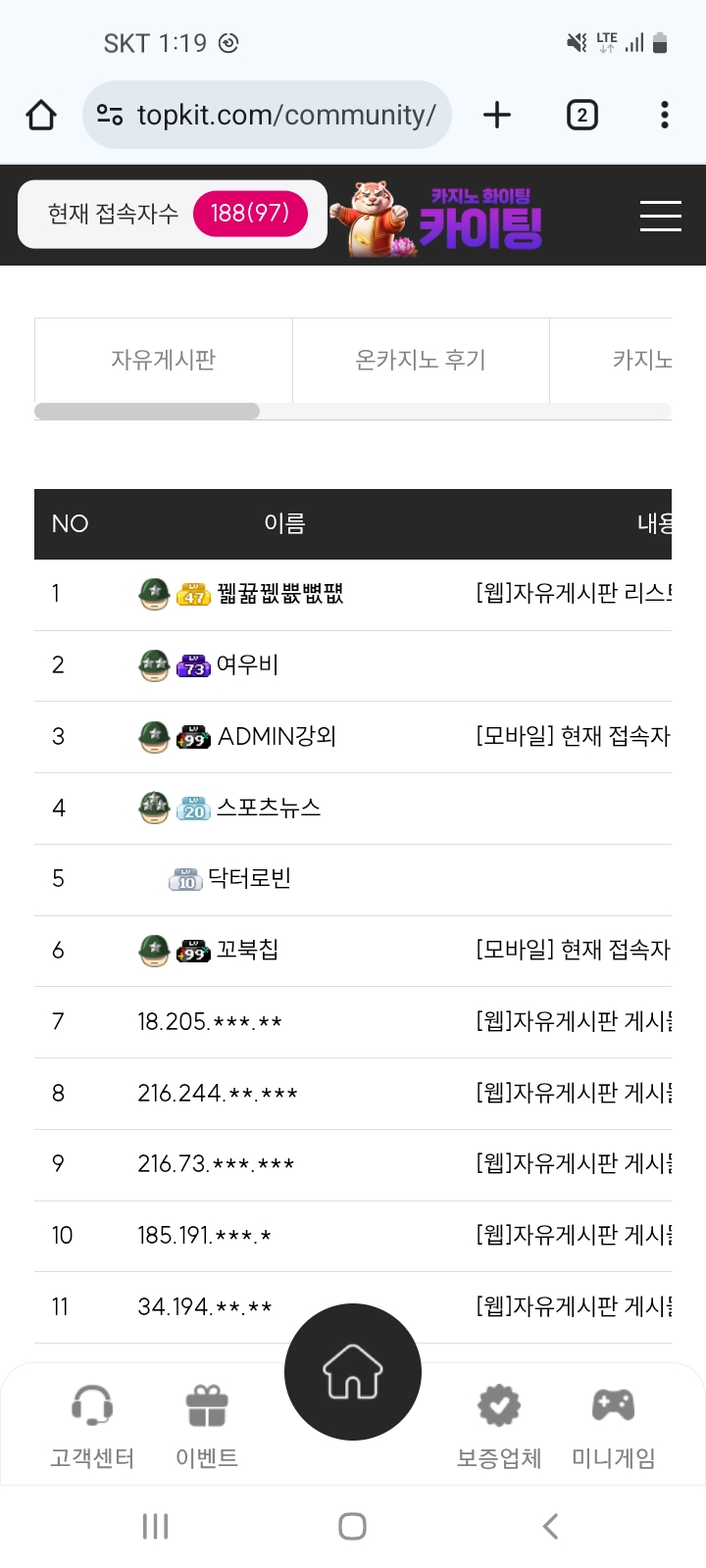Tap the browser home icon
The image size is (706, 1568).
click(x=41, y=115)
